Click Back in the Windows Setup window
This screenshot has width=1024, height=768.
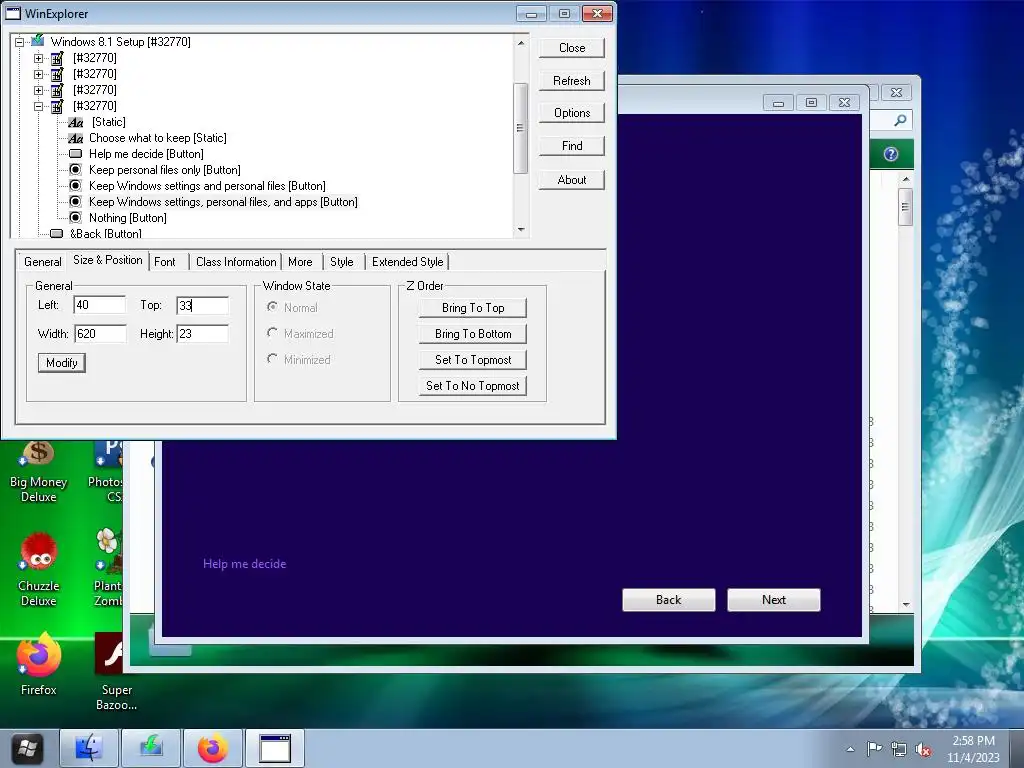[669, 600]
